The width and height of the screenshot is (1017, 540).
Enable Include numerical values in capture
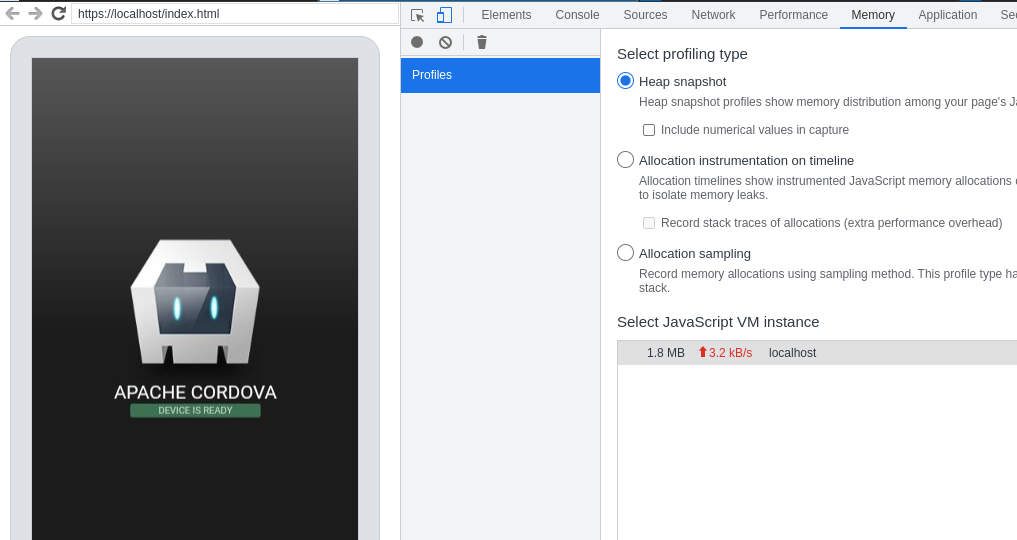[x=649, y=130]
